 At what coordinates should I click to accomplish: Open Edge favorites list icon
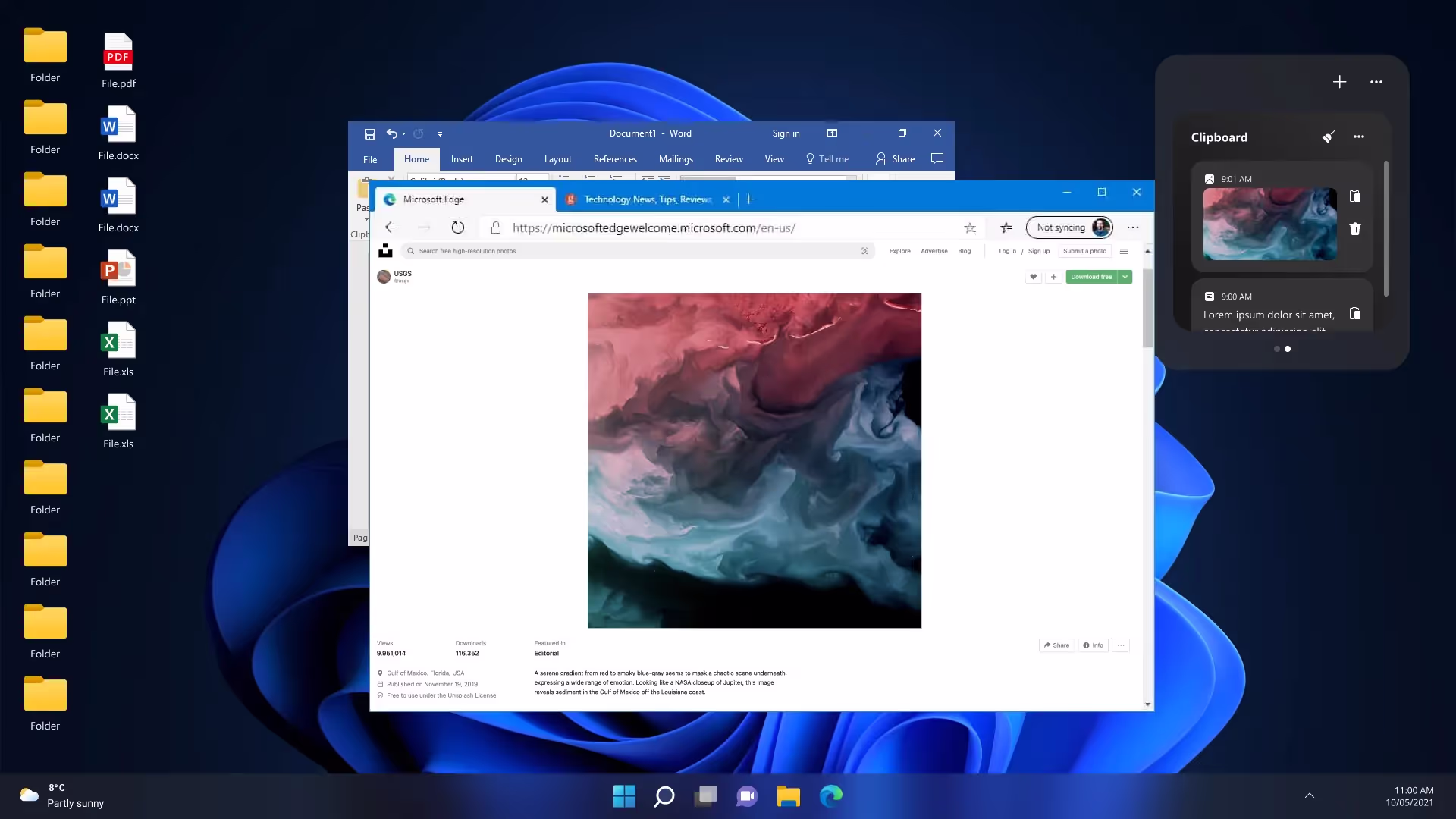(1006, 227)
